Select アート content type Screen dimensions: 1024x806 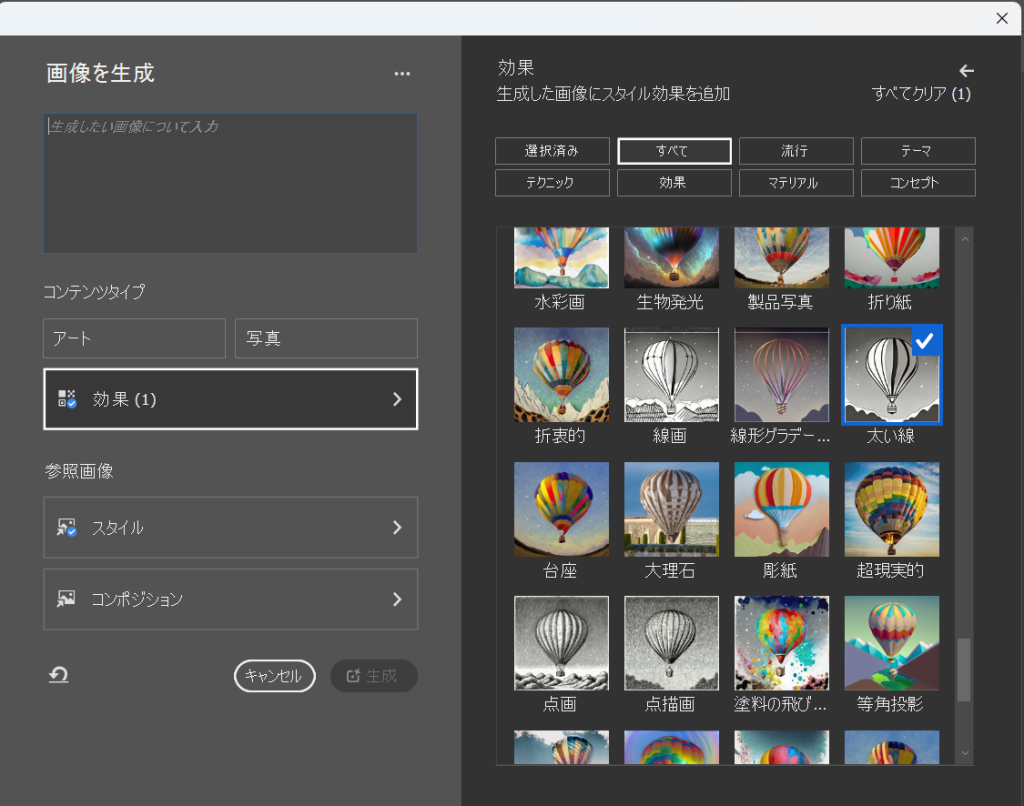[134, 339]
